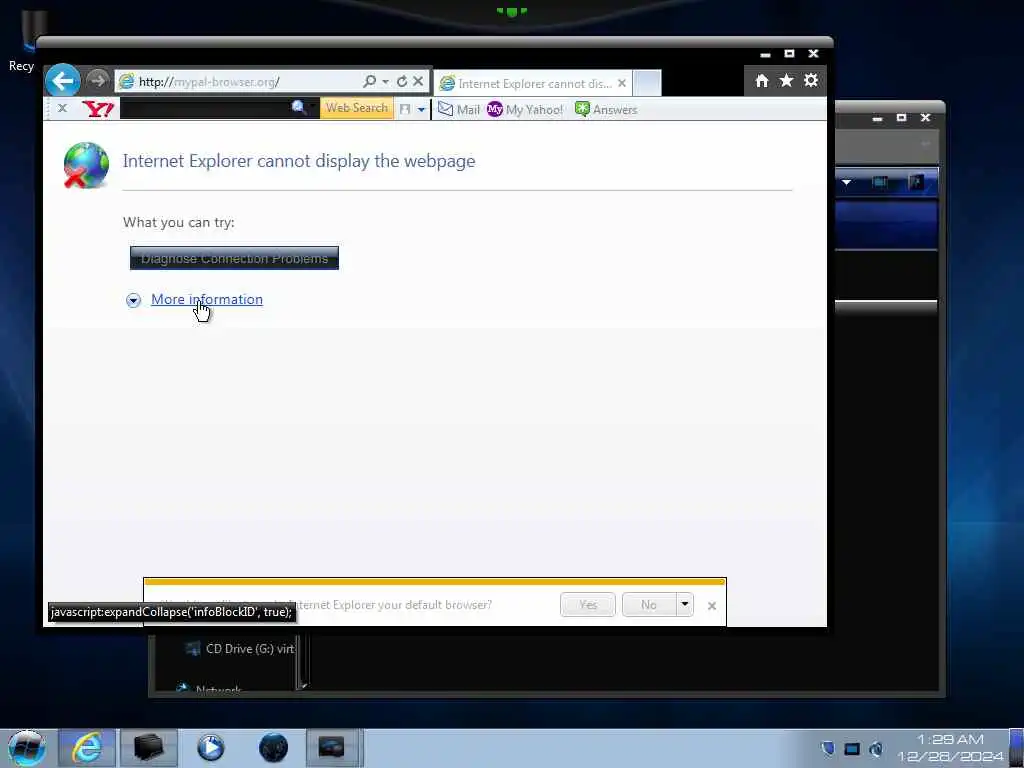Stop loading with address bar X icon

(419, 81)
